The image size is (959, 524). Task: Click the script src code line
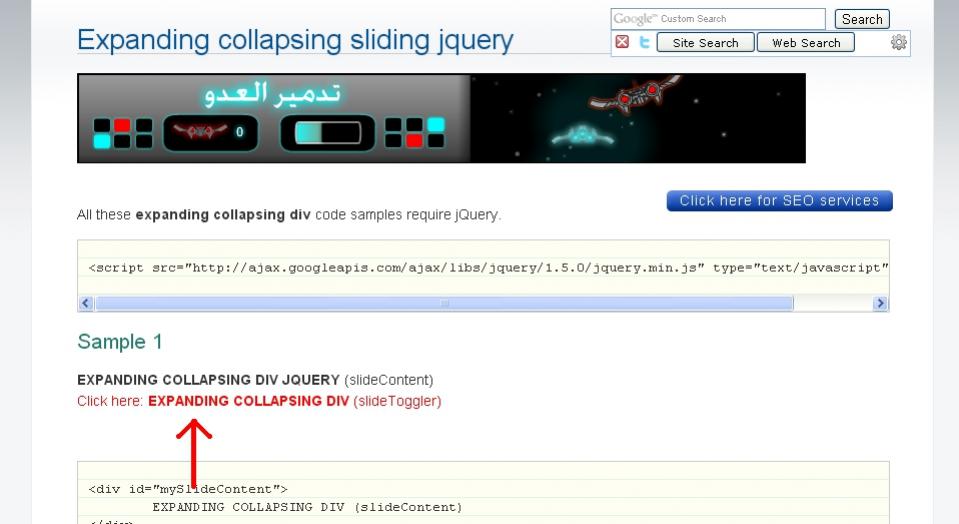(x=488, y=268)
